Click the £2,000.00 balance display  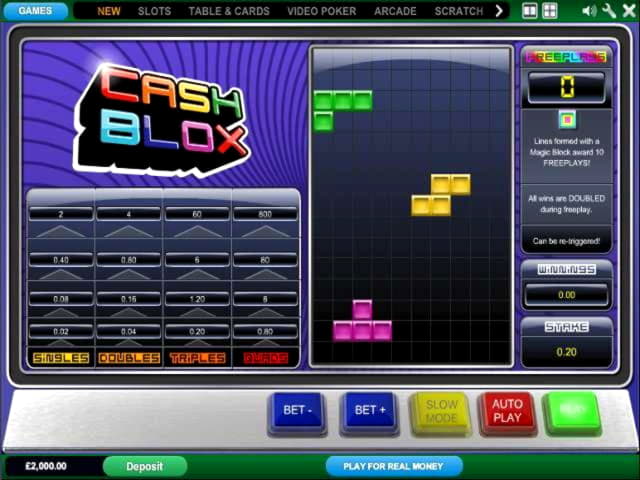(46, 466)
